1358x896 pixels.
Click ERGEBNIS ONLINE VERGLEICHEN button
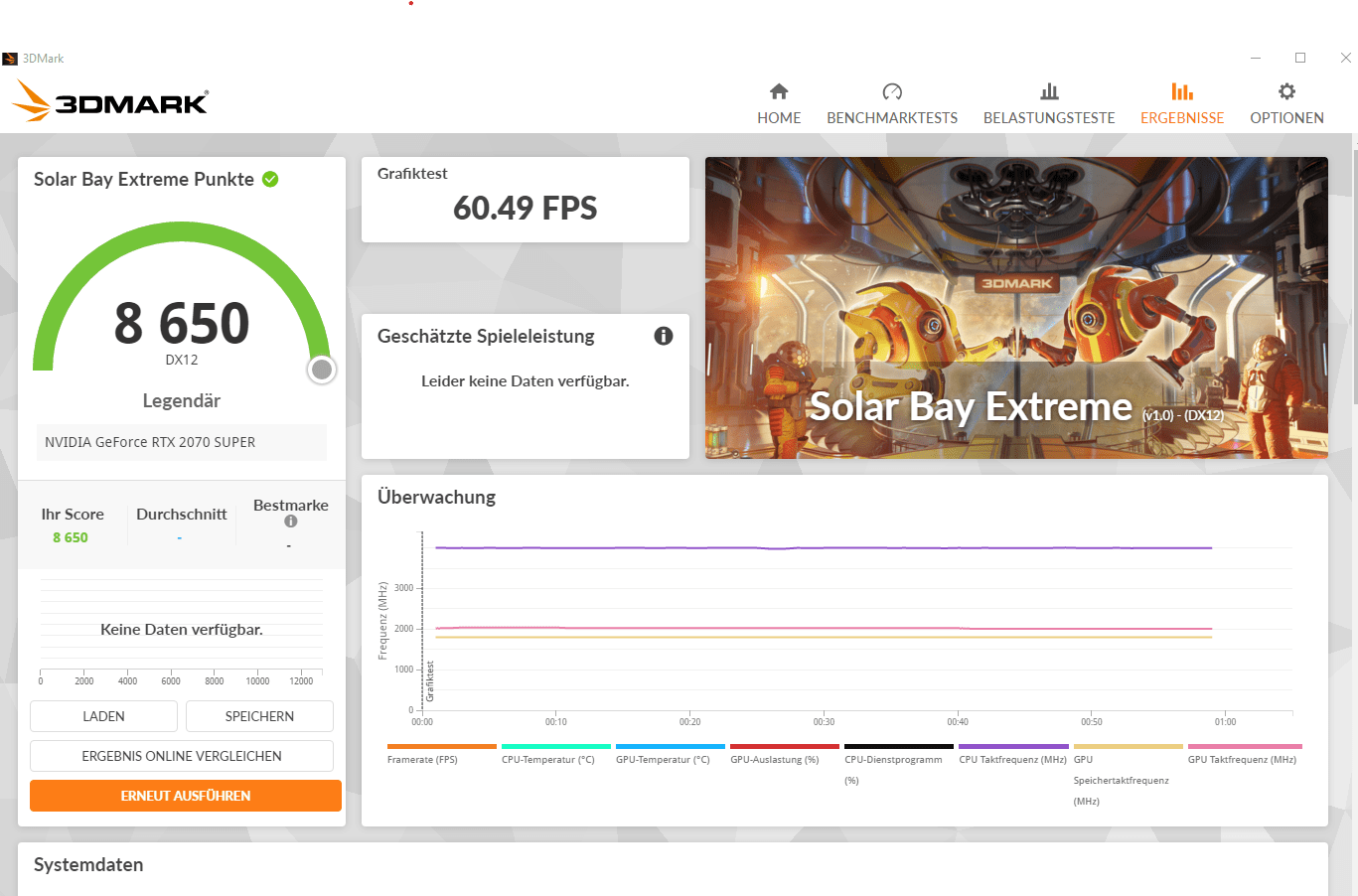point(182,756)
